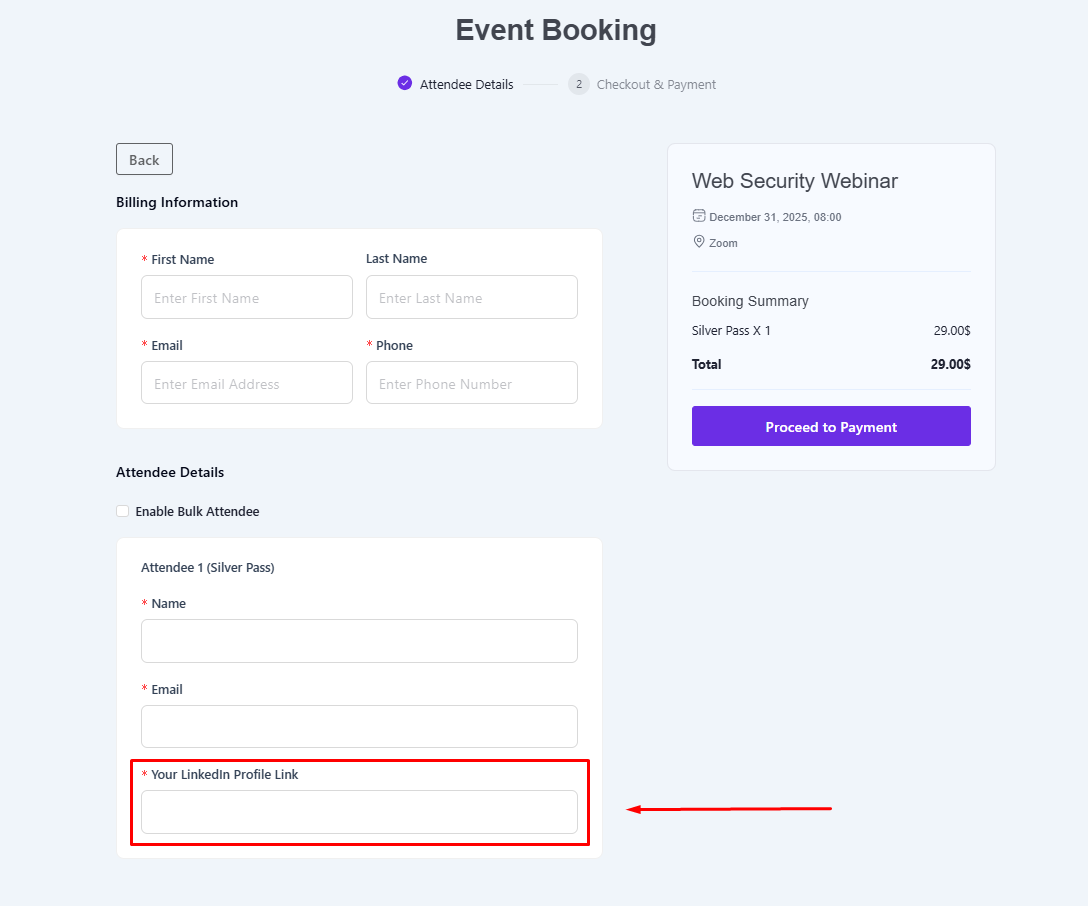
Task: Open the Attendee Details step
Action: tap(466, 85)
